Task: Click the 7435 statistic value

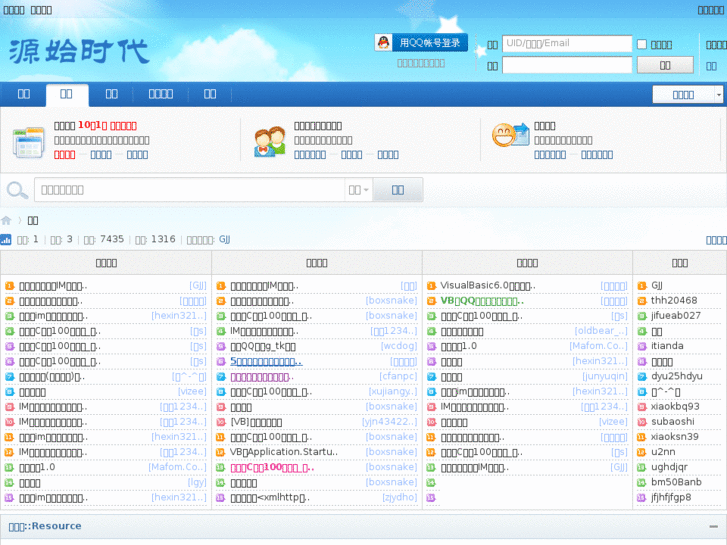Action: [112, 239]
